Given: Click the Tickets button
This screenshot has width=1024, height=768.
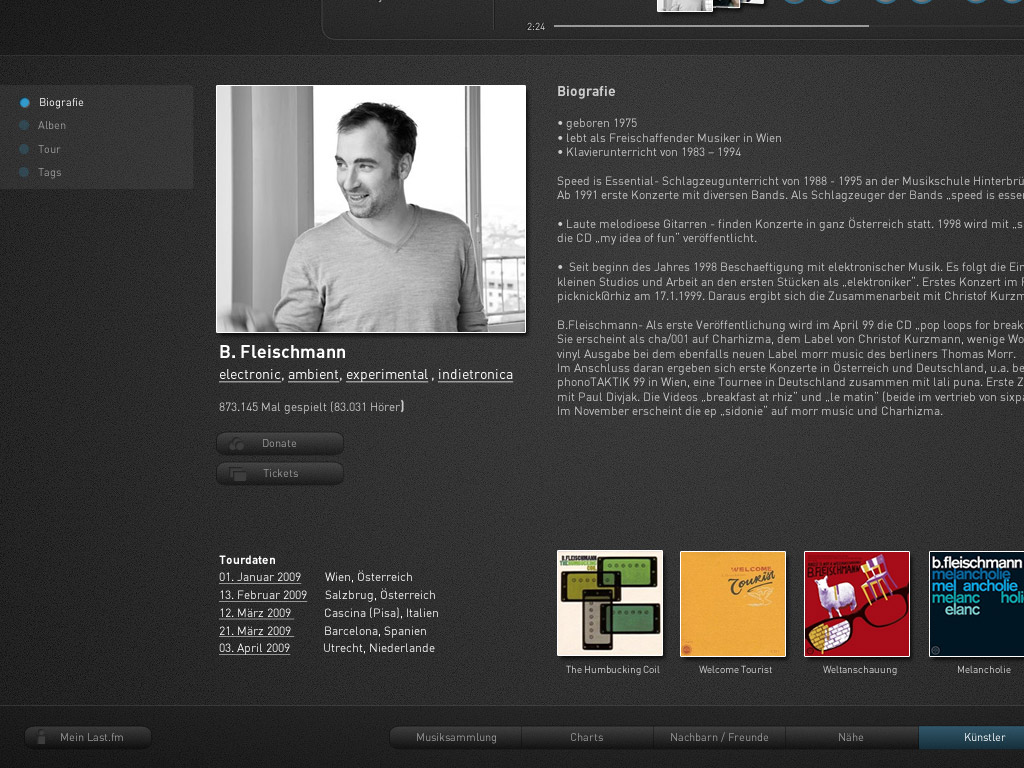Looking at the screenshot, I should coord(280,473).
